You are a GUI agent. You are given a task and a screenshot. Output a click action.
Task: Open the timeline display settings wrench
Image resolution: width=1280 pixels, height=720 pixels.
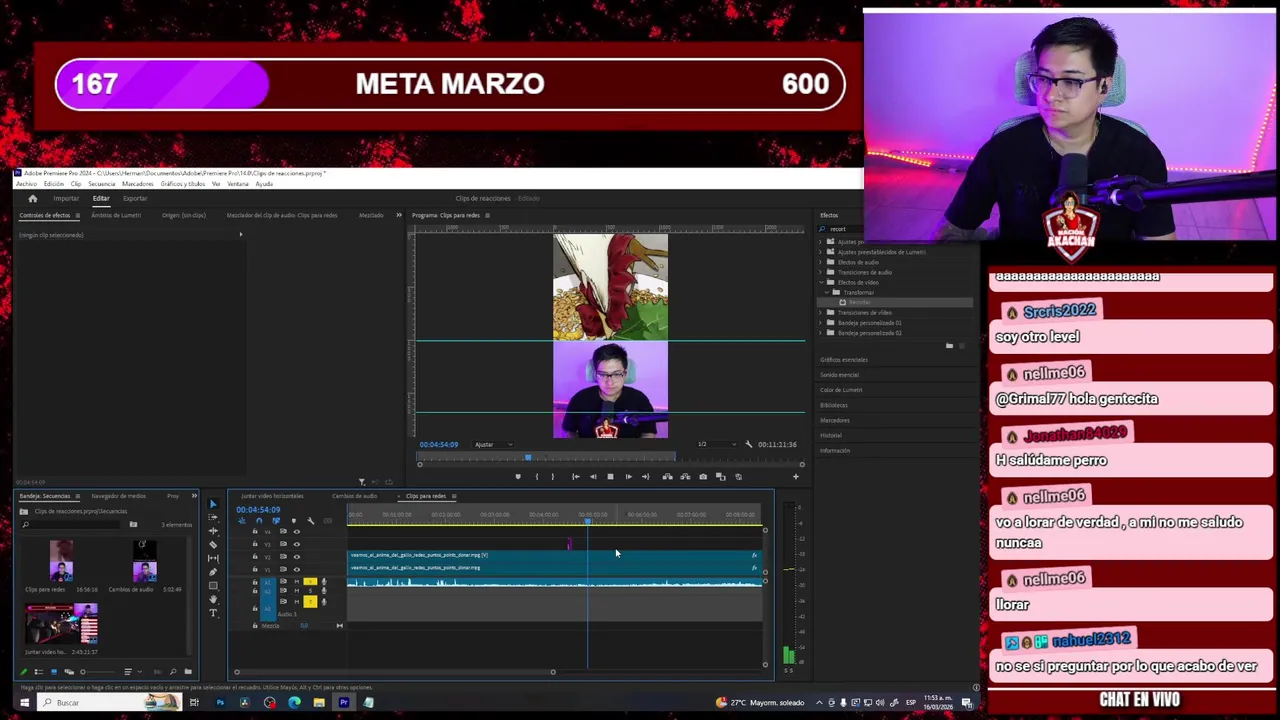[310, 520]
